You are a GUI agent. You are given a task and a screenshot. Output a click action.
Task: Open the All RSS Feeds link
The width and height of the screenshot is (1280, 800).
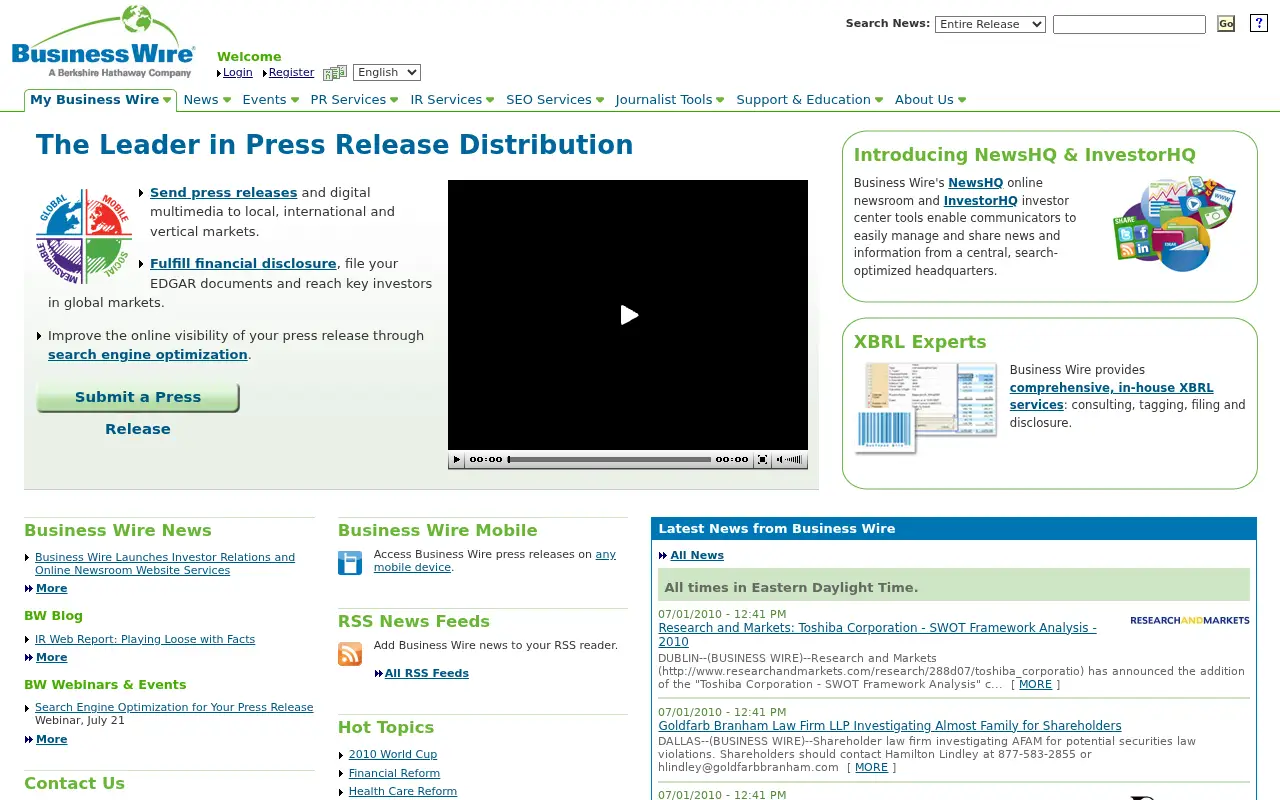point(427,674)
